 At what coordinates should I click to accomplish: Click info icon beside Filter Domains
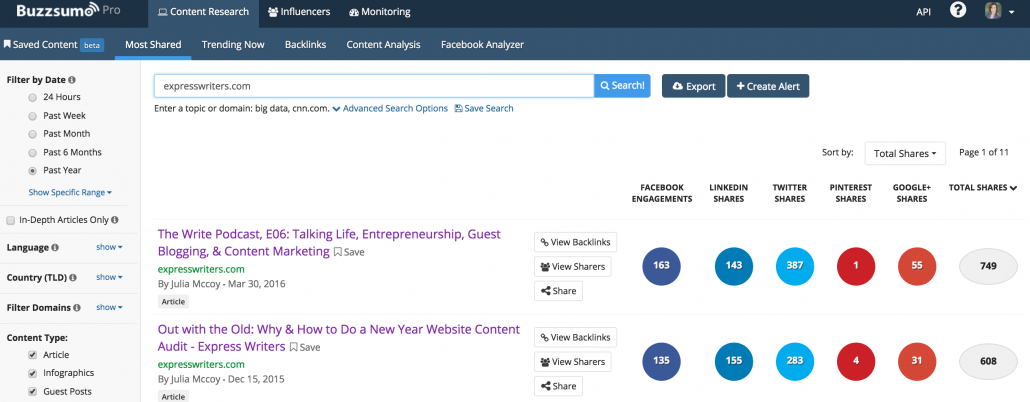tap(77, 307)
